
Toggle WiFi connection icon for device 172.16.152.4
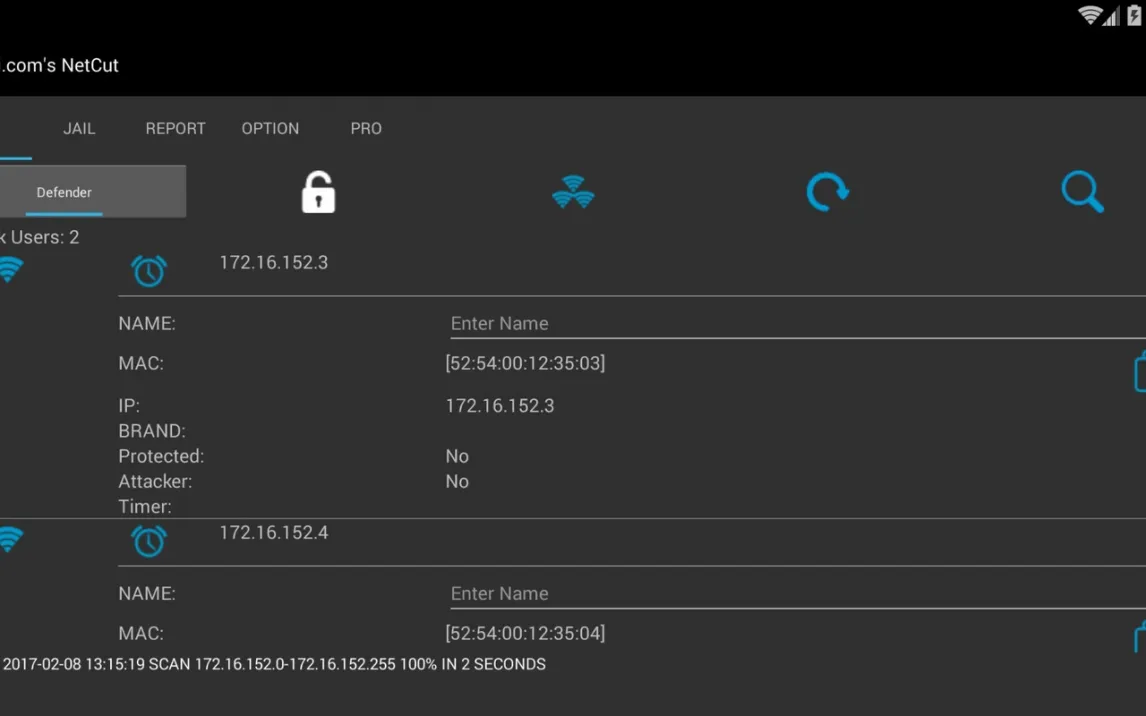(10, 540)
